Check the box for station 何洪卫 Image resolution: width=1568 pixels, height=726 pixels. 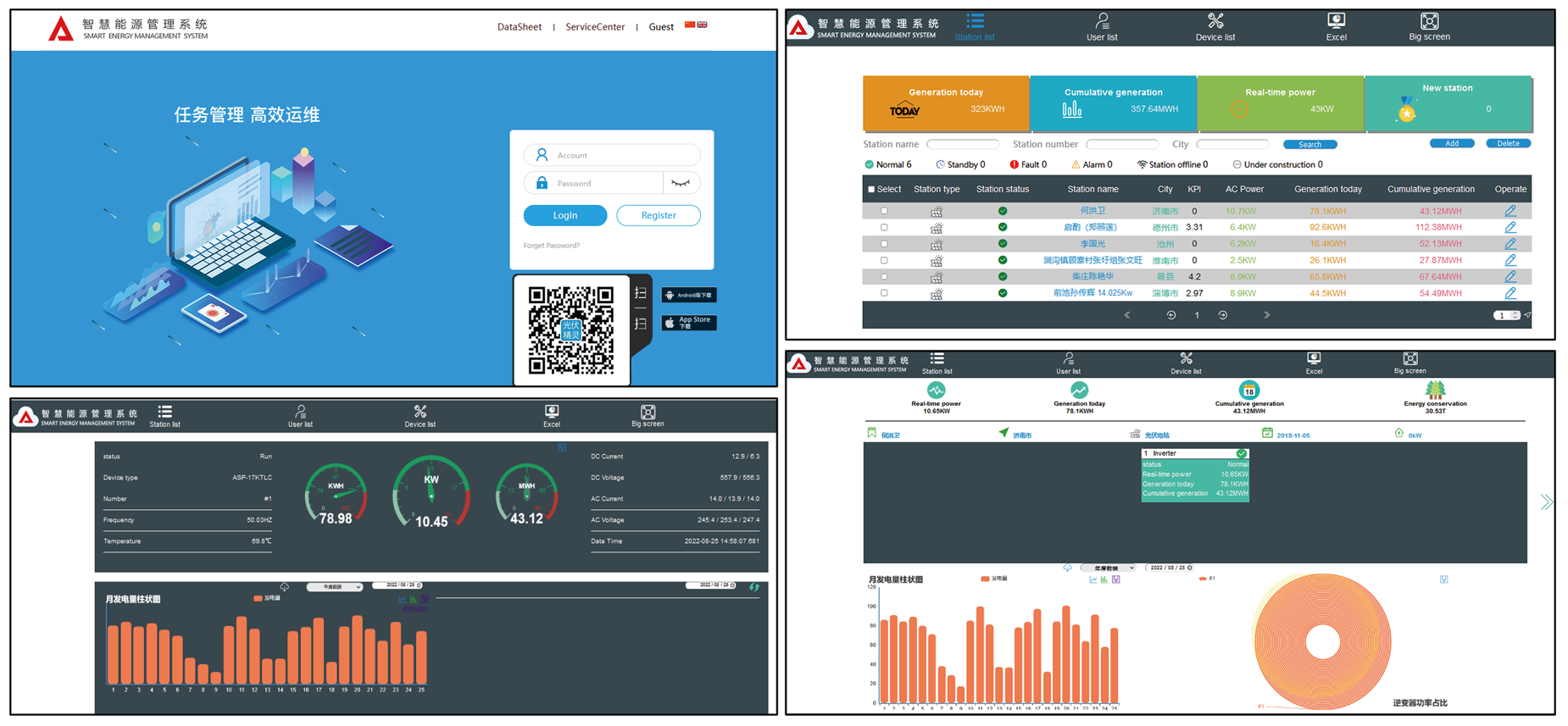(x=884, y=211)
